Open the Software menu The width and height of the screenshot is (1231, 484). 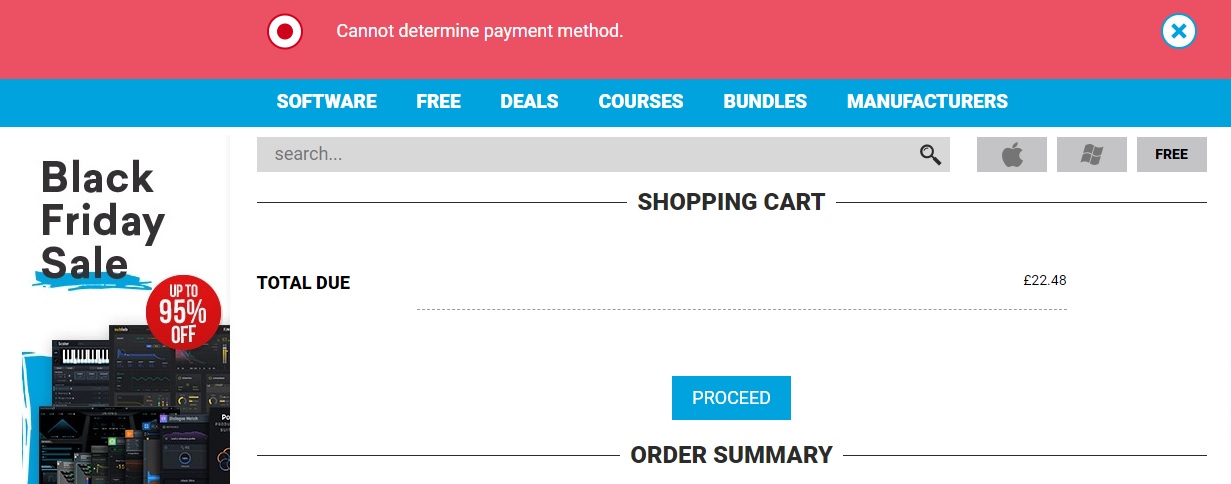click(x=326, y=101)
